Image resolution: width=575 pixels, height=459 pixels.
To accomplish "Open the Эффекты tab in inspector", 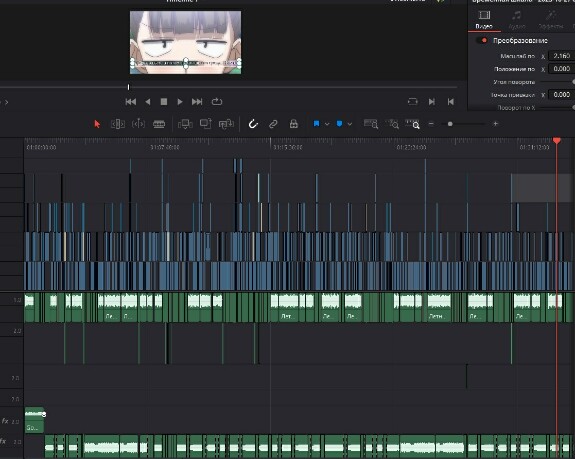I will (x=551, y=19).
